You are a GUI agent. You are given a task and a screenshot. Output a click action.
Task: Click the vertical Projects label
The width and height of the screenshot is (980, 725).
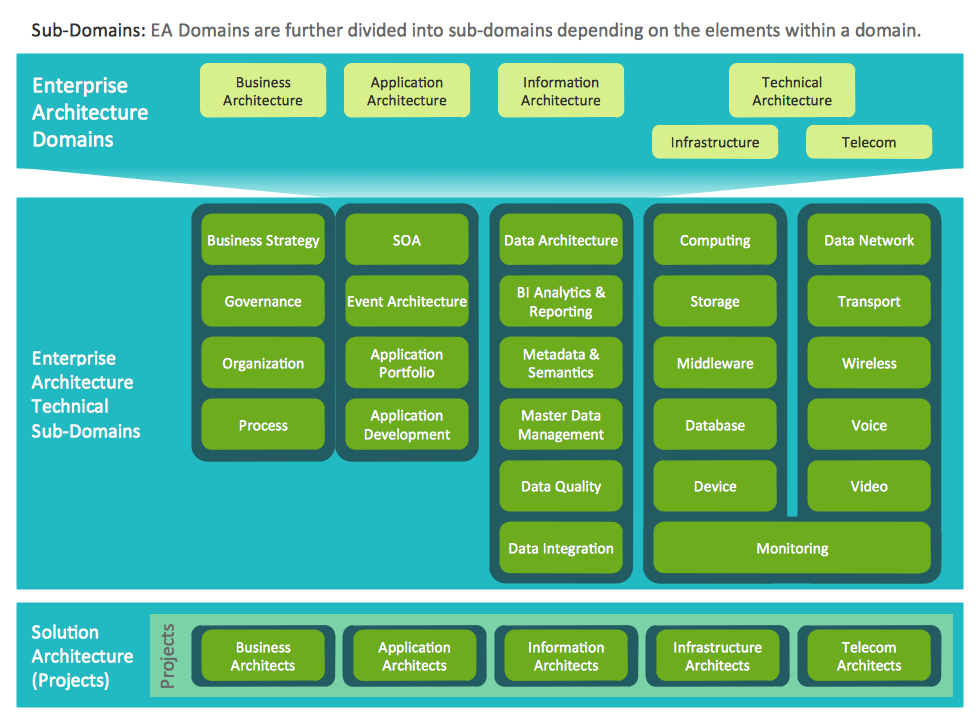point(168,656)
